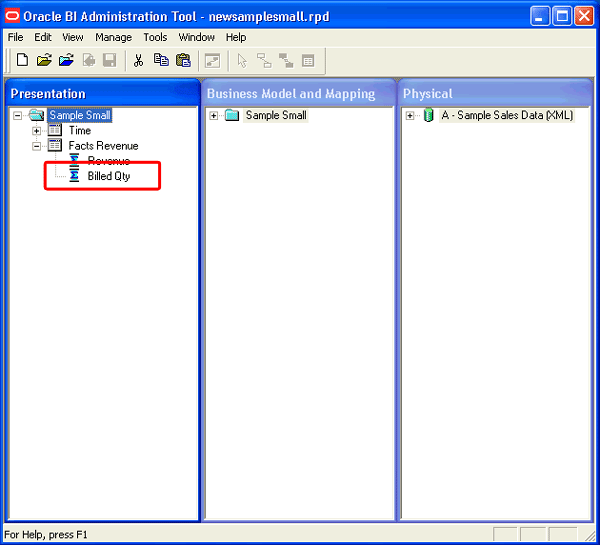The width and height of the screenshot is (600, 545).
Task: Expand the Time presentation table
Action: pyautogui.click(x=36, y=131)
